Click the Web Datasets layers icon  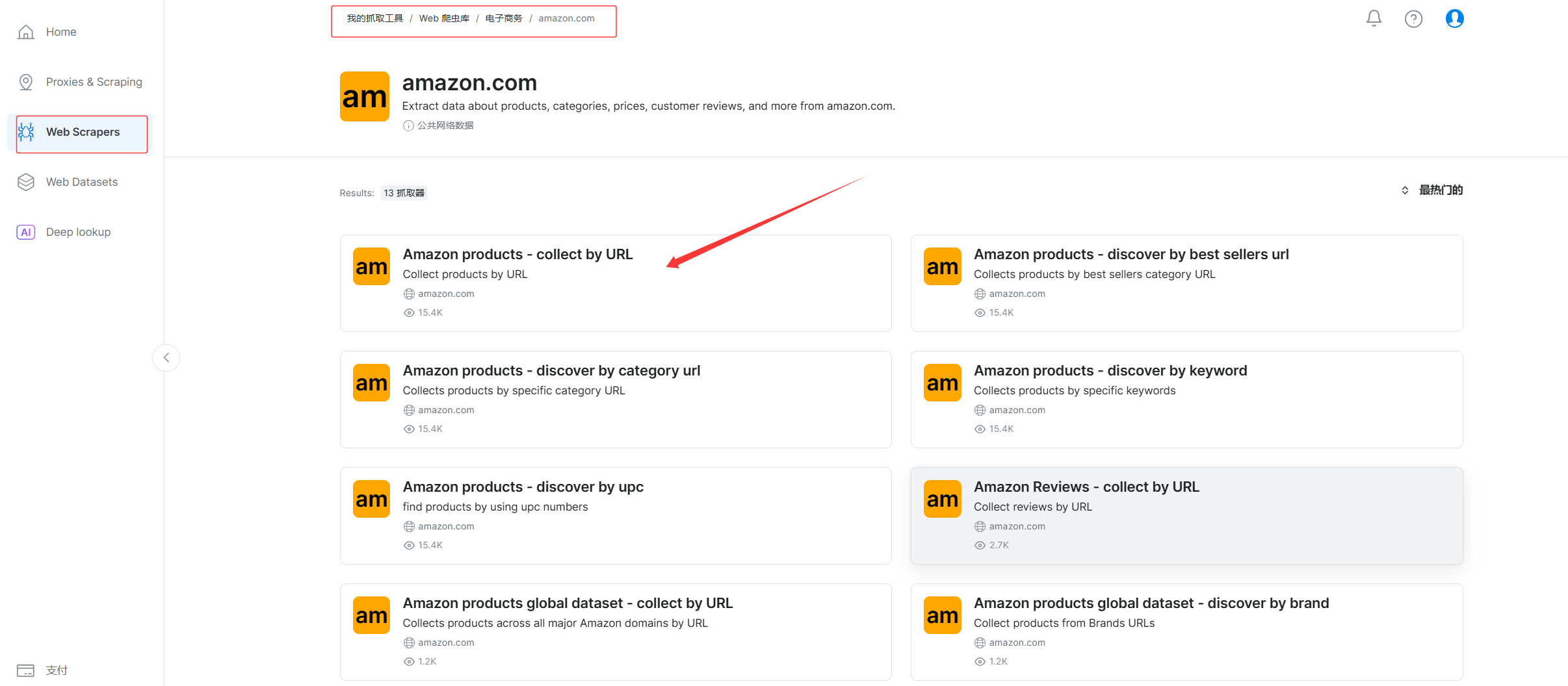click(x=26, y=182)
